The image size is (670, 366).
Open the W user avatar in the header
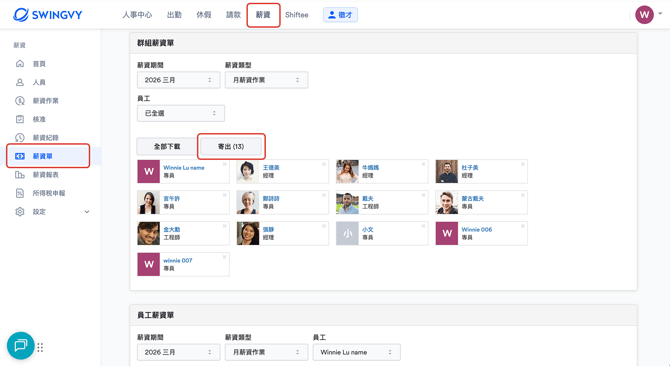(644, 15)
